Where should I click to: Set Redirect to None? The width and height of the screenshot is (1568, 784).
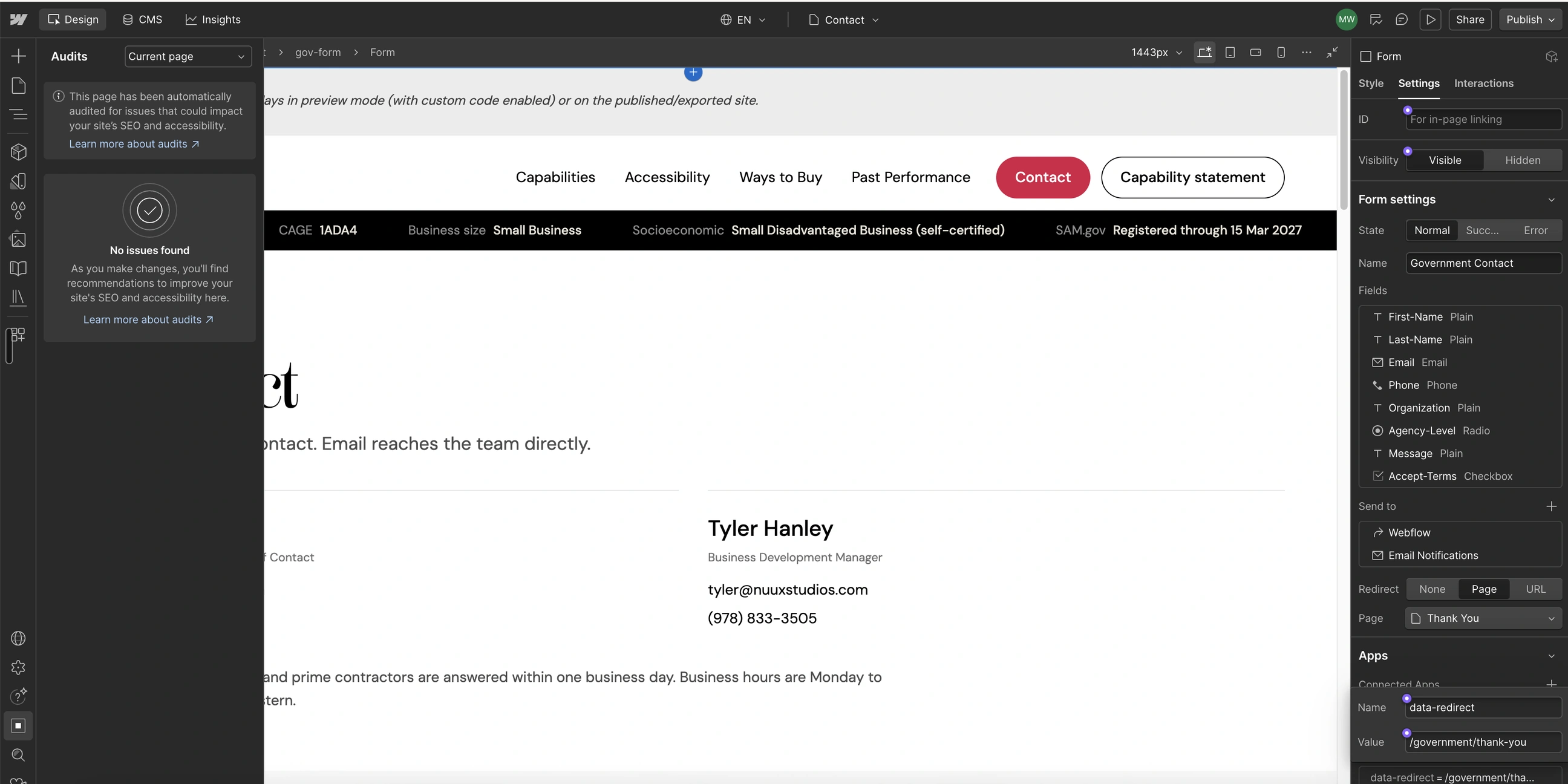1432,589
